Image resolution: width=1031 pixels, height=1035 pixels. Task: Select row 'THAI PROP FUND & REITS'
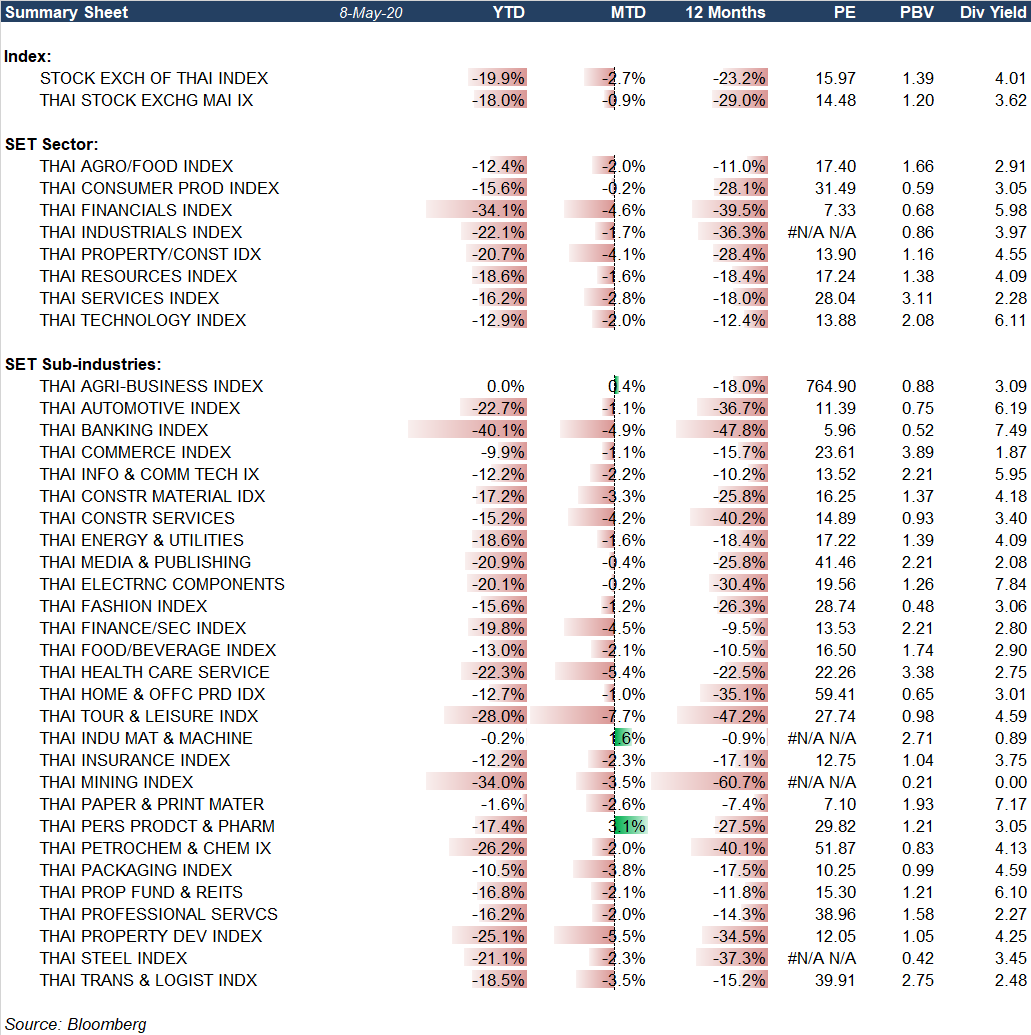[516, 892]
